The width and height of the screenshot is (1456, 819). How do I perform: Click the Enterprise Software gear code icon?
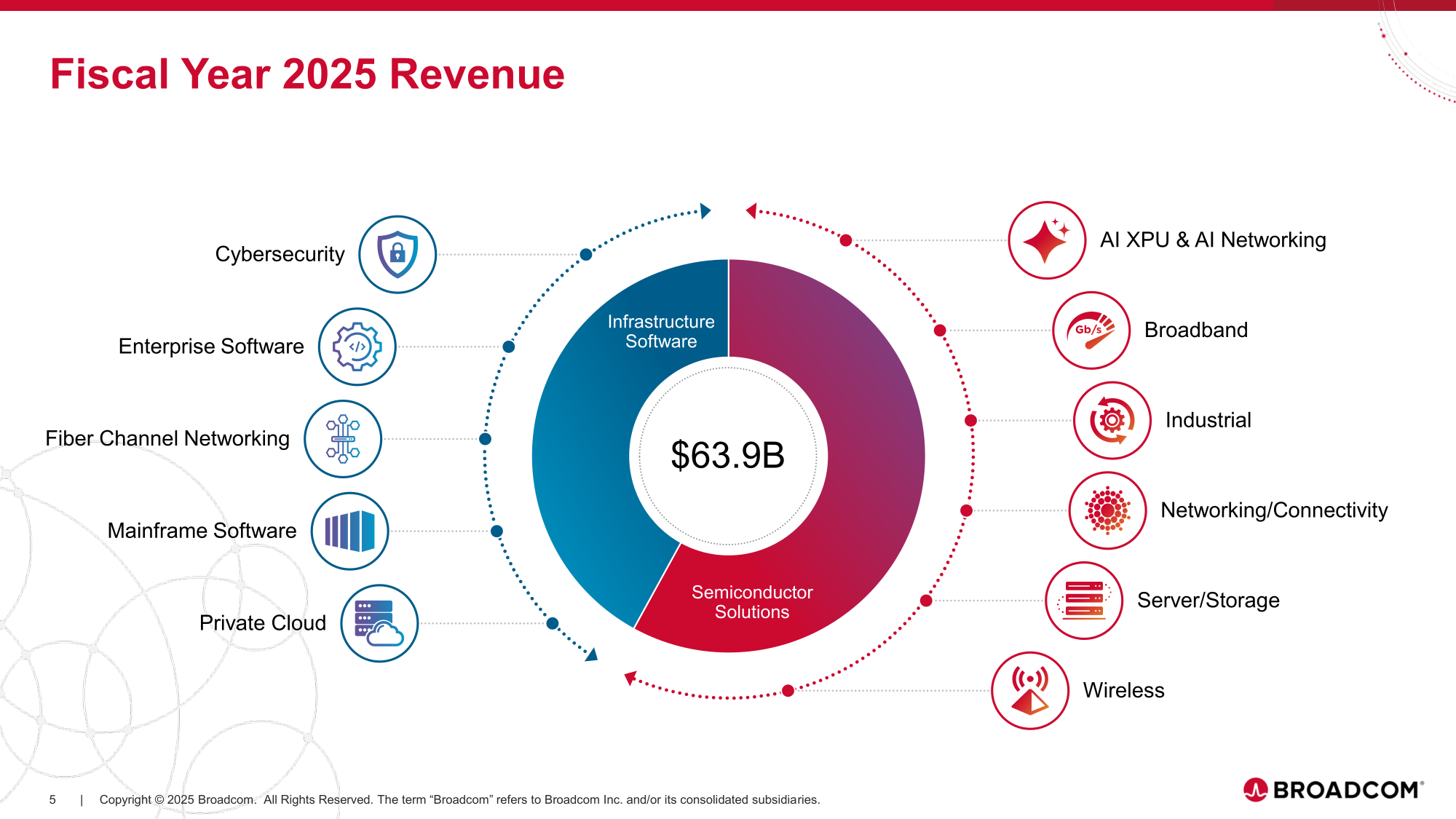point(357,347)
